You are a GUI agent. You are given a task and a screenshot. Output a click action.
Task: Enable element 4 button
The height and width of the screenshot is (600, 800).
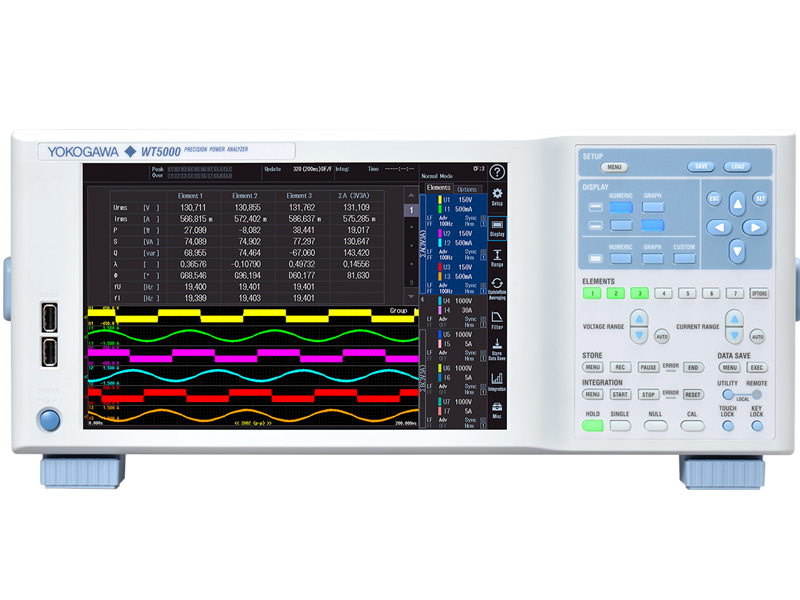pos(663,293)
